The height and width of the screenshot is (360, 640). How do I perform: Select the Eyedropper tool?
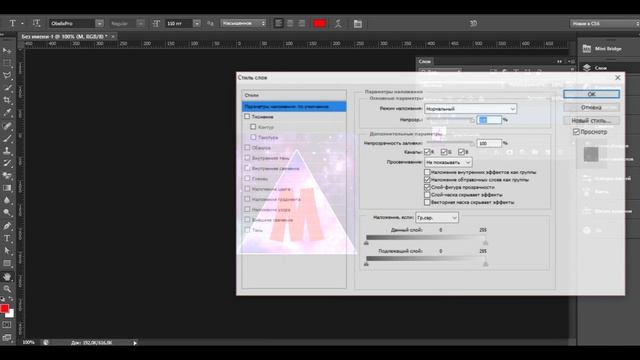pos(7,113)
